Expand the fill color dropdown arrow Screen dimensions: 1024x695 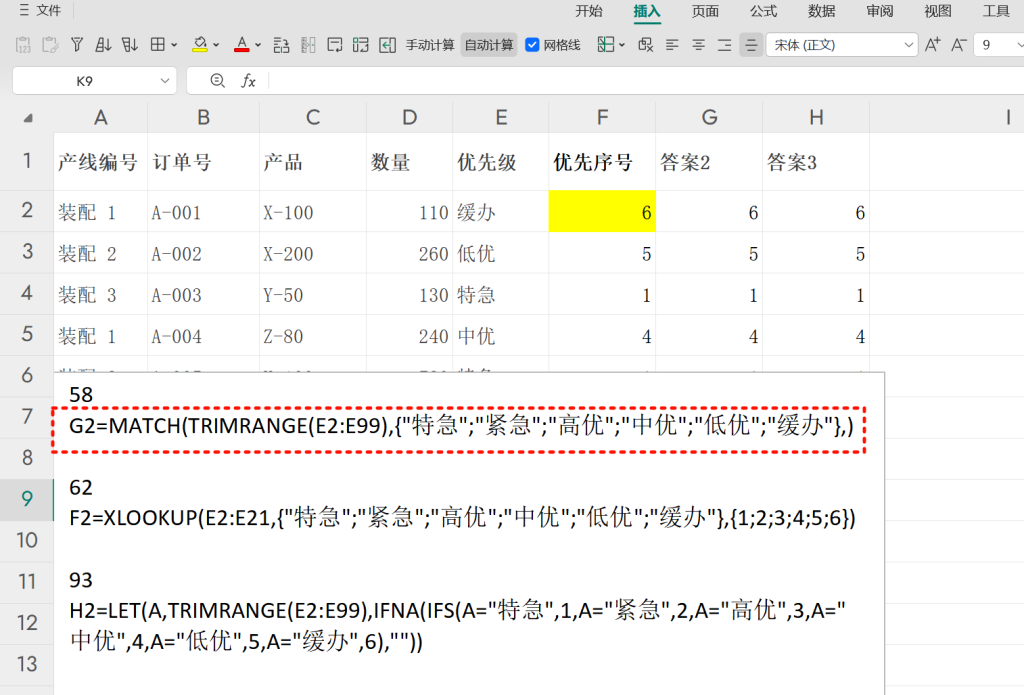pos(216,45)
